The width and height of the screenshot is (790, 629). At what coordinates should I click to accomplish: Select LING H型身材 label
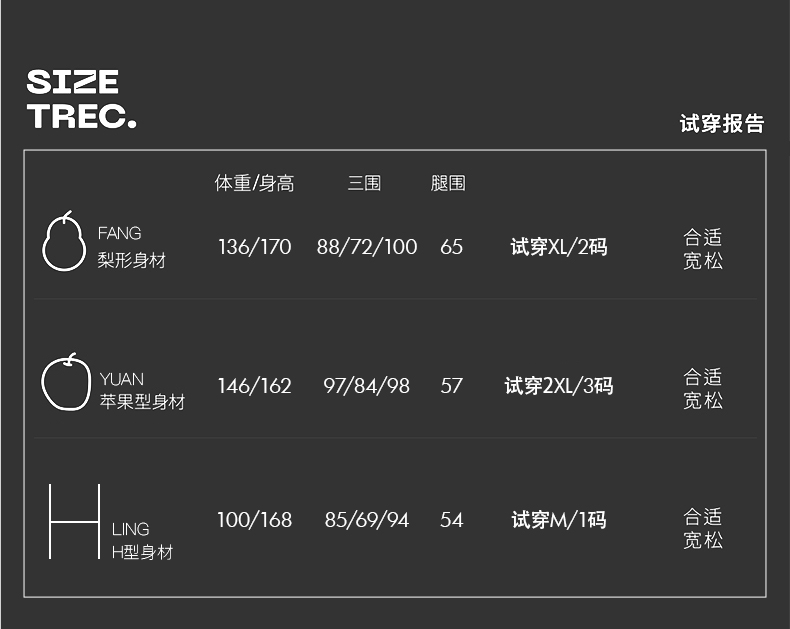tap(141, 540)
